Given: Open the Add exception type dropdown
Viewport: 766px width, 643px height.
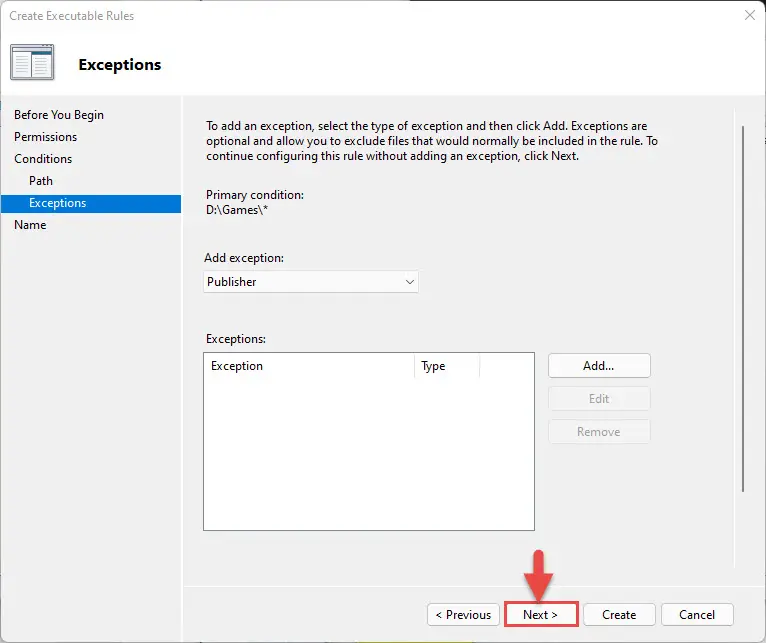Looking at the screenshot, I should [311, 282].
